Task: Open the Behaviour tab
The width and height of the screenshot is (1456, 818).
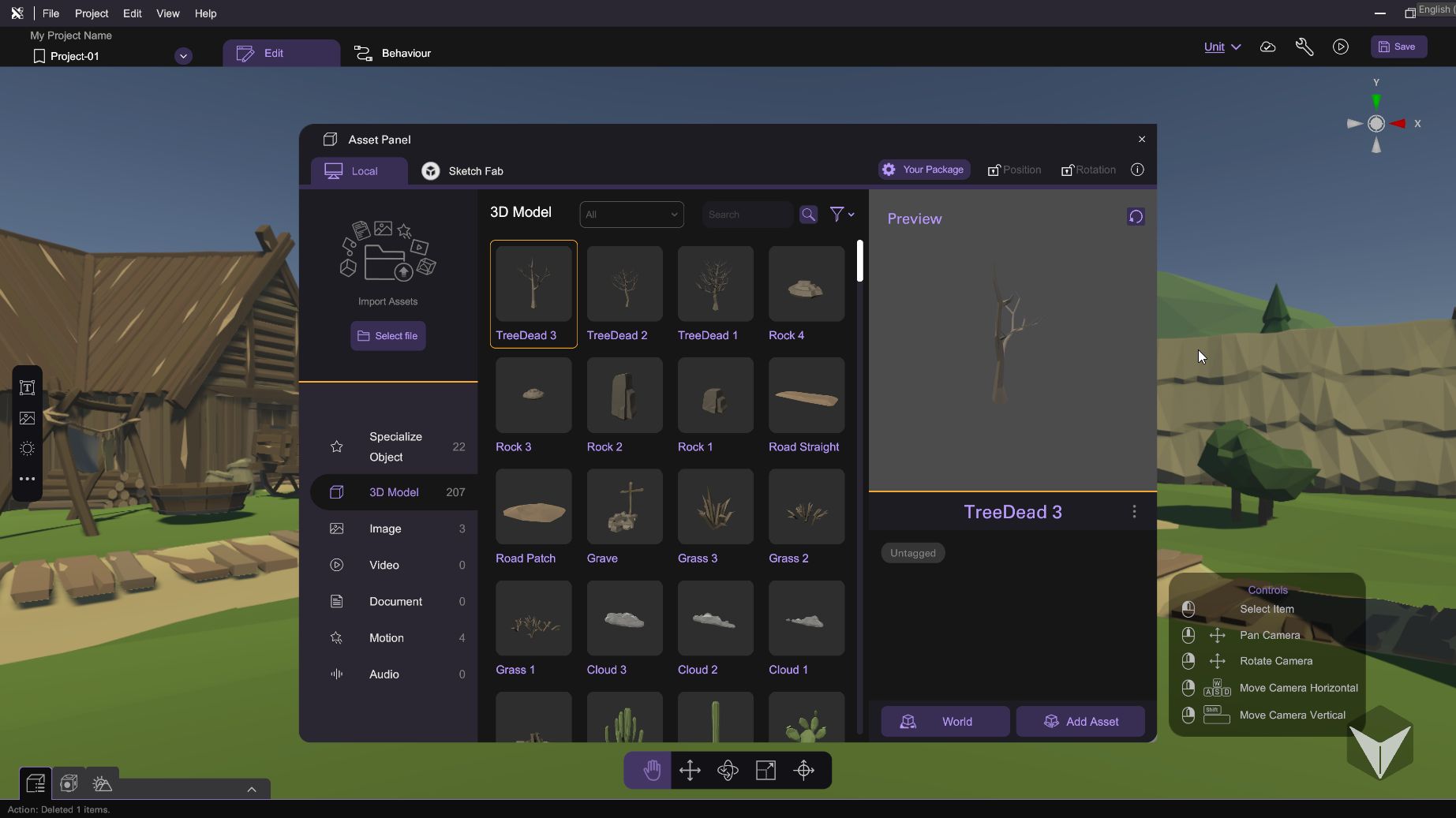Action: pyautogui.click(x=392, y=54)
